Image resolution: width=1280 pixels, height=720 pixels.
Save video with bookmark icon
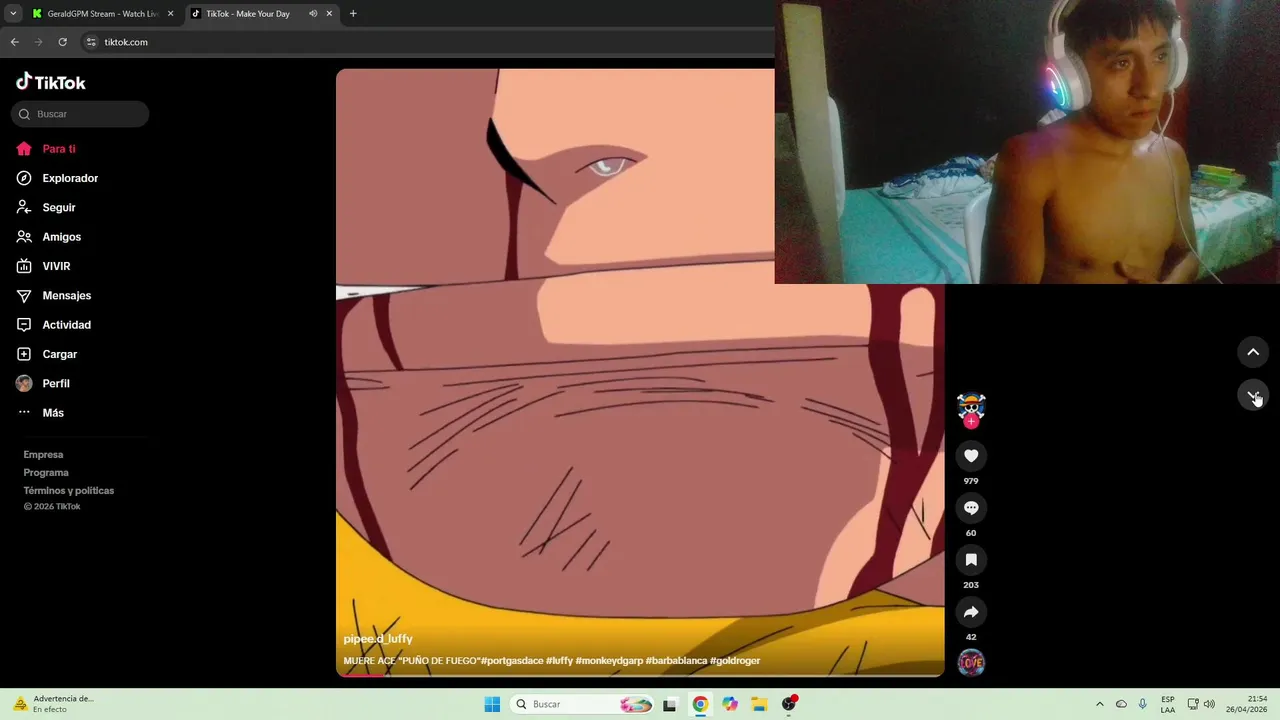click(x=971, y=560)
